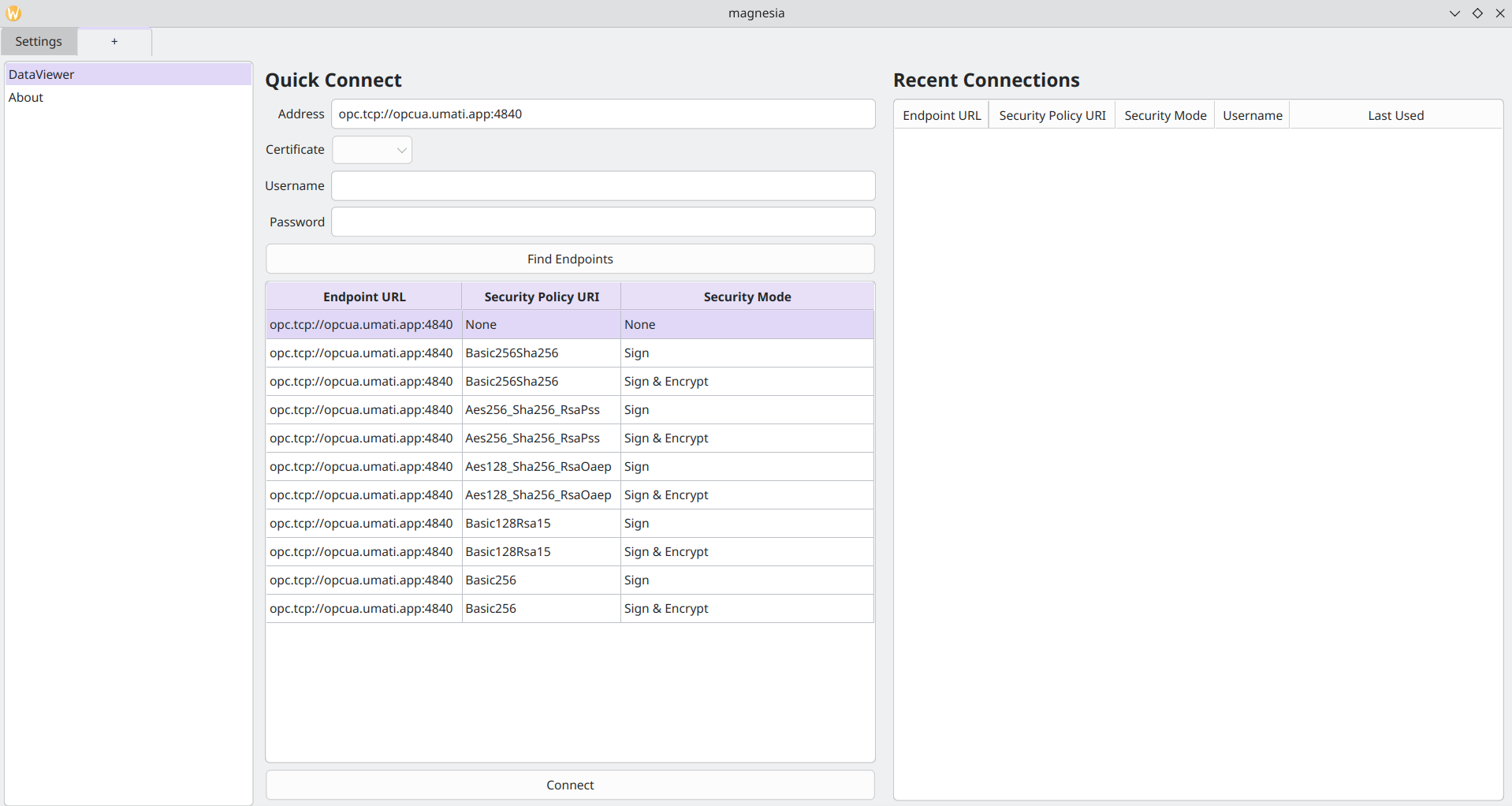Image resolution: width=1512 pixels, height=806 pixels.
Task: Restore the window using the diamond icon
Action: click(x=1477, y=13)
